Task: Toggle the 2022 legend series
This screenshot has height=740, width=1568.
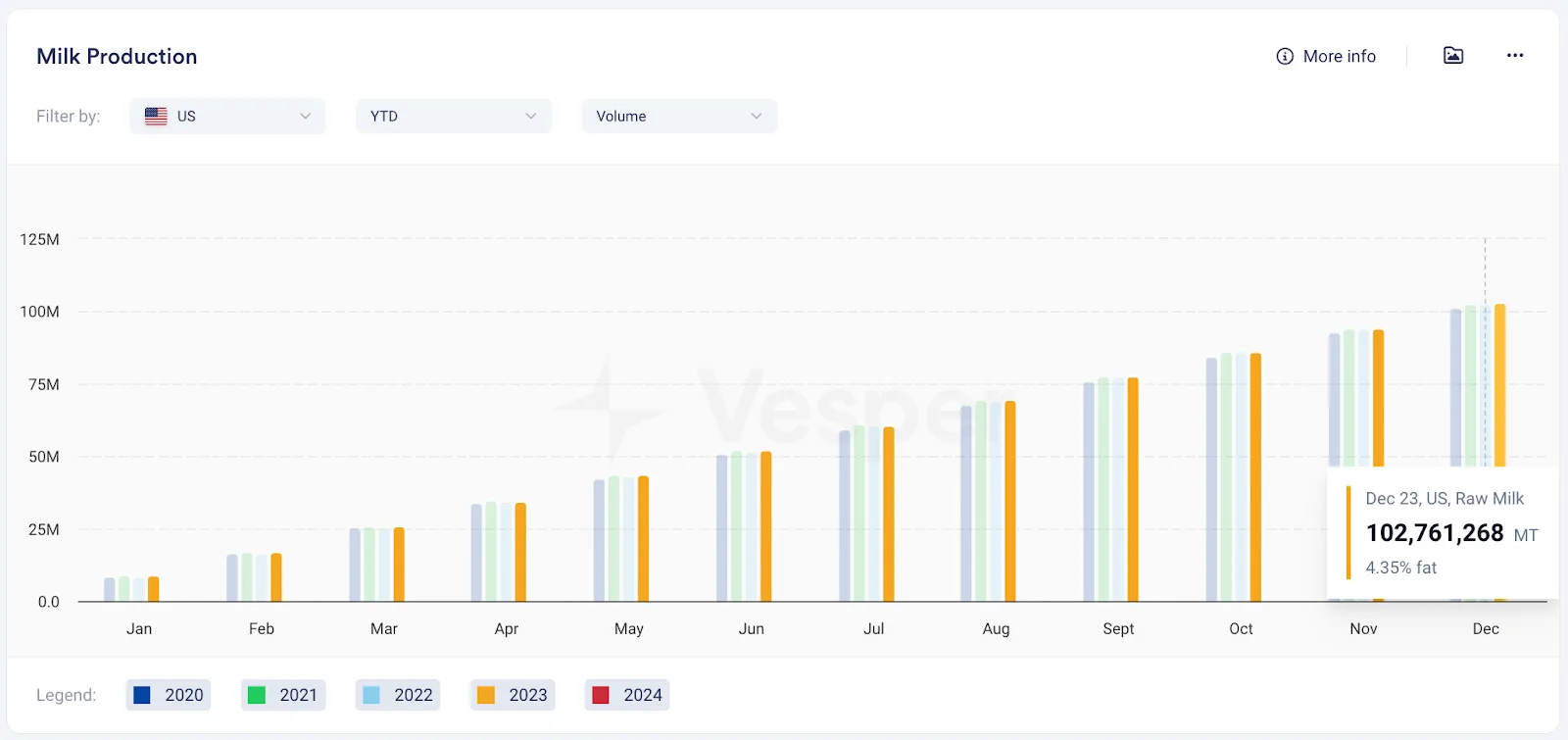Action: pos(398,695)
